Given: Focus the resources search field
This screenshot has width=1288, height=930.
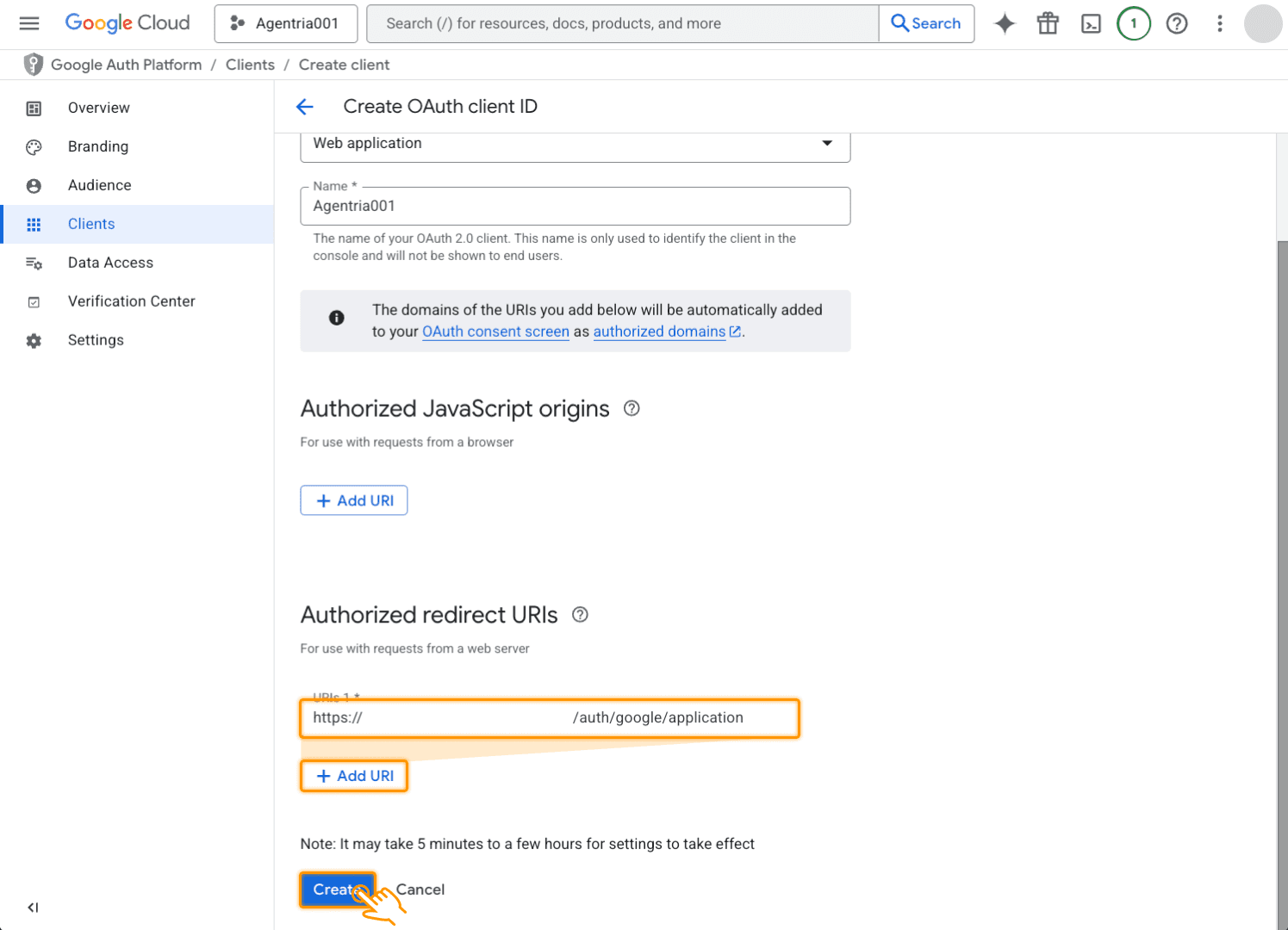Looking at the screenshot, I should [623, 23].
